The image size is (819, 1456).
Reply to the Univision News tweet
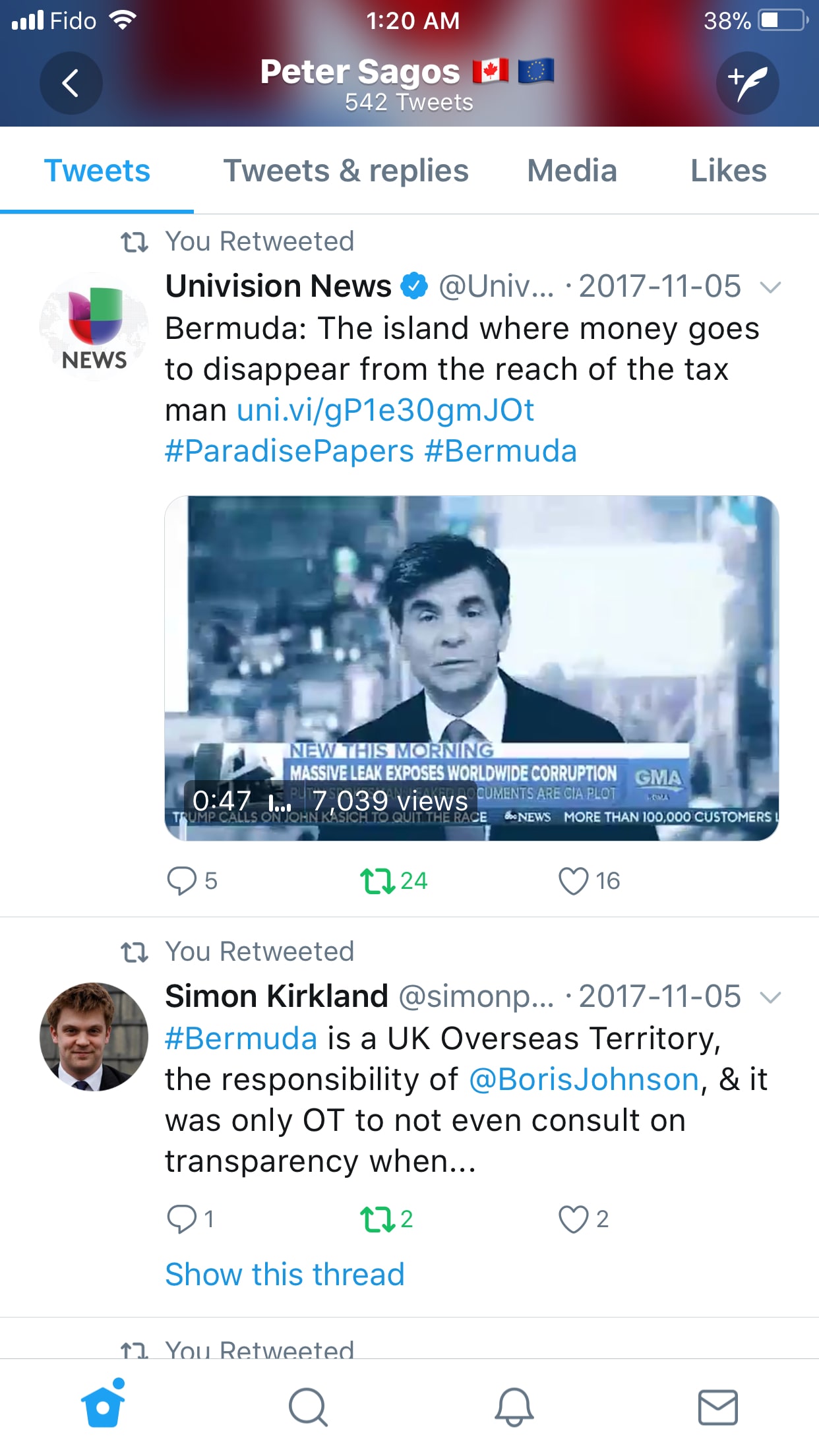tap(192, 881)
